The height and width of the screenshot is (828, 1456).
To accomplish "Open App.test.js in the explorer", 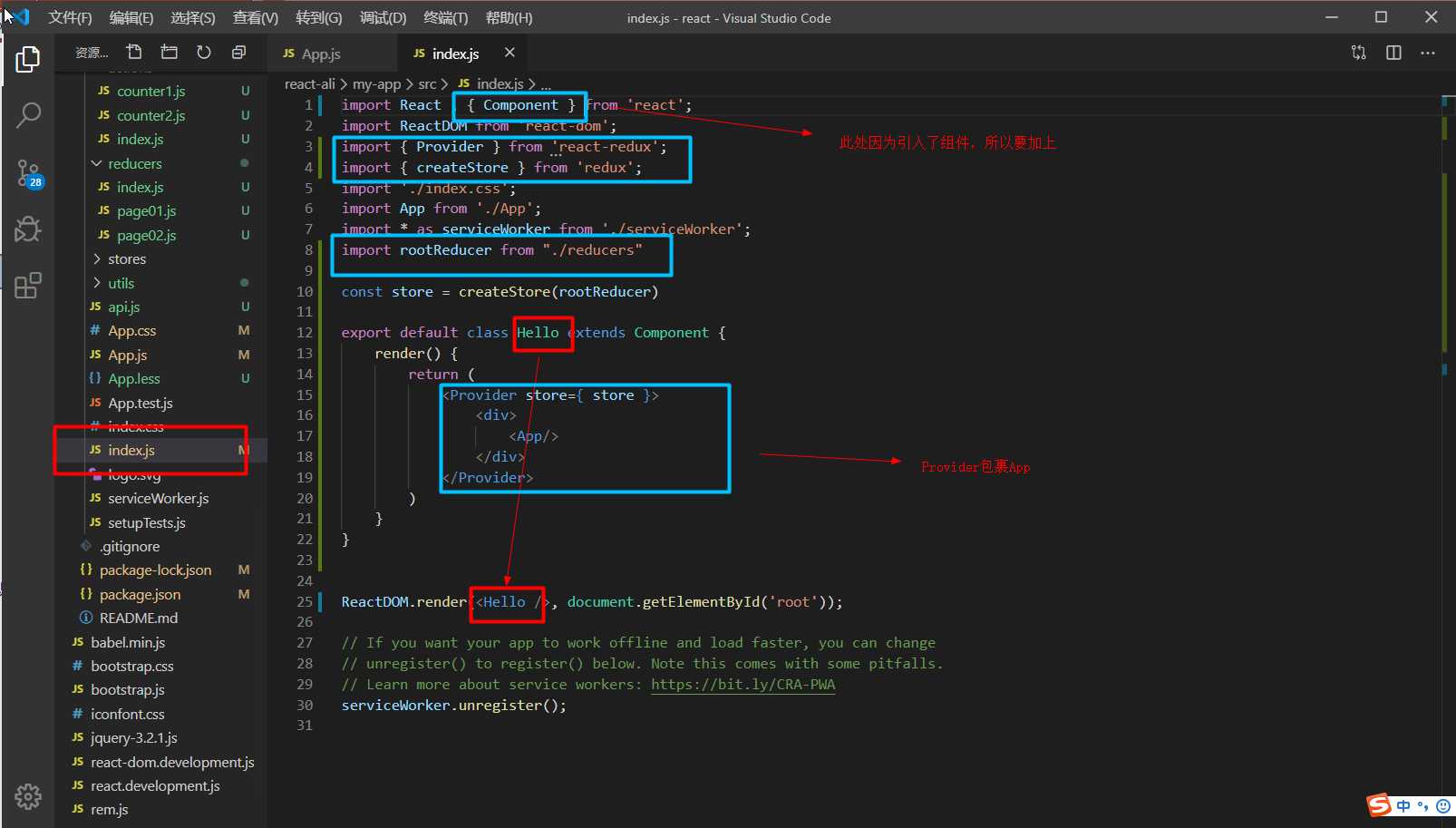I will click(140, 403).
